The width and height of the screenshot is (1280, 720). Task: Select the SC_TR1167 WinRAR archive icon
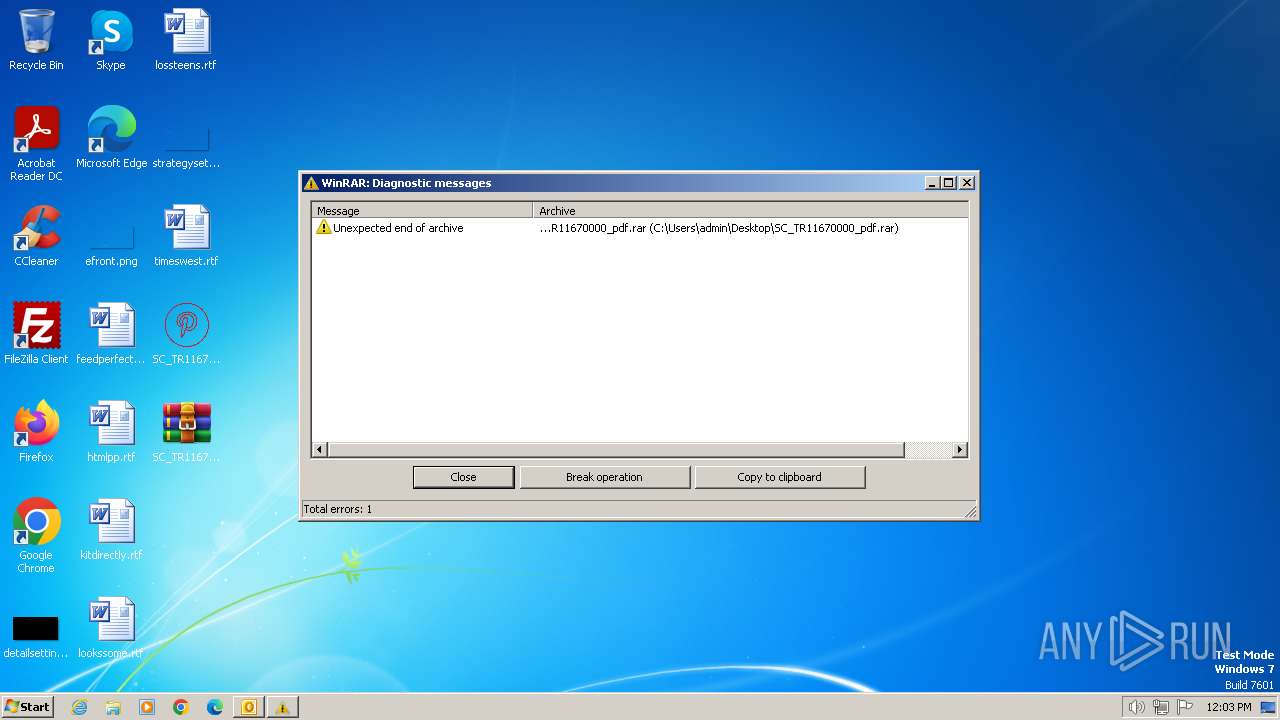pyautogui.click(x=186, y=433)
